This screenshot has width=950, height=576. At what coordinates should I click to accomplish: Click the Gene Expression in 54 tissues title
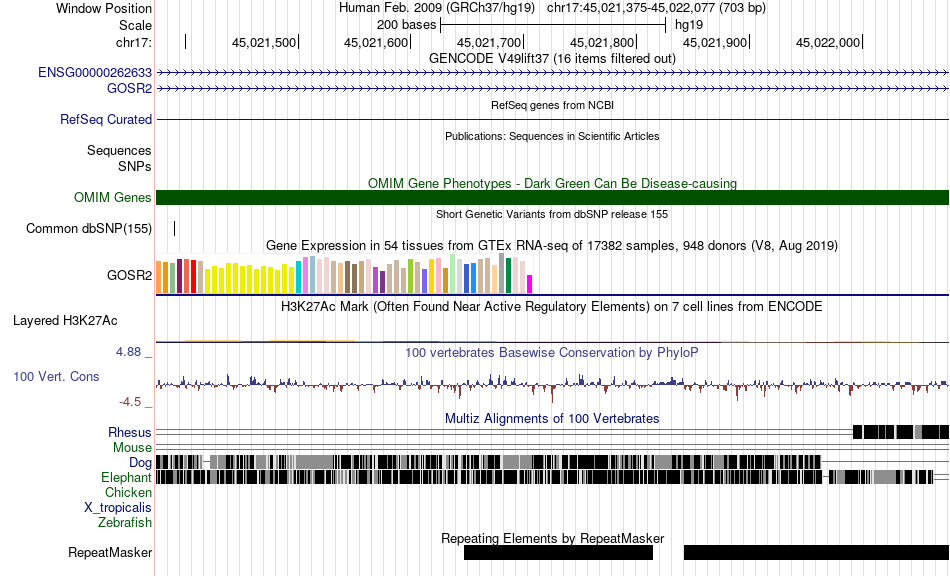click(x=552, y=246)
